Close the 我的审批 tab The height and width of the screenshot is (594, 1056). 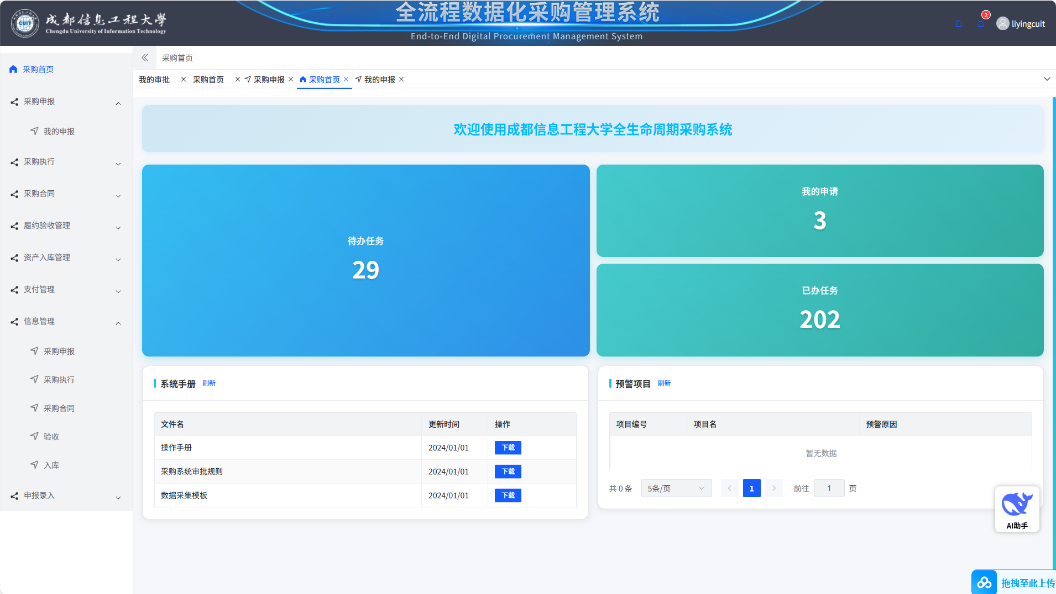click(183, 79)
